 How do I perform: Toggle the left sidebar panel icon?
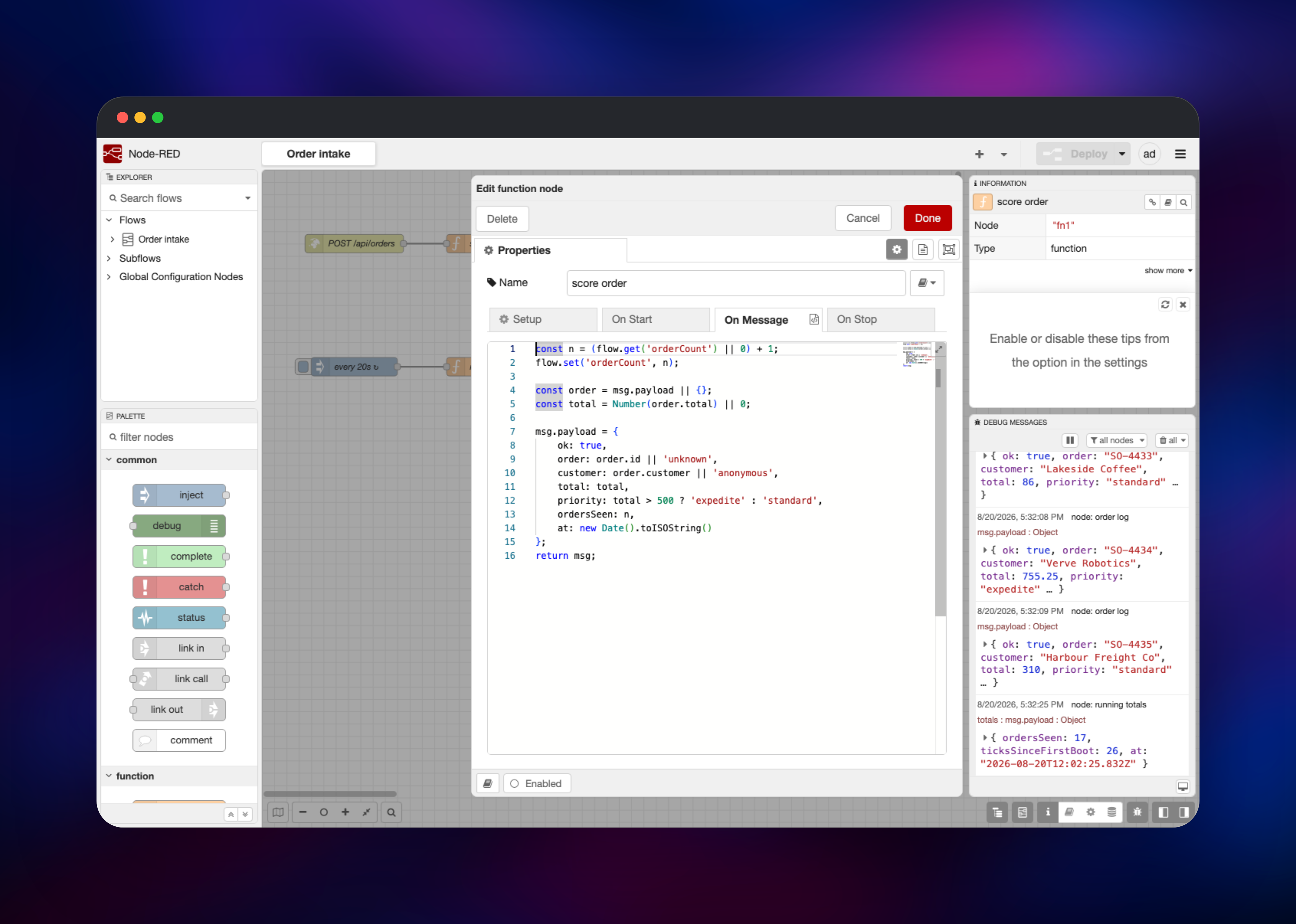pos(1163,812)
